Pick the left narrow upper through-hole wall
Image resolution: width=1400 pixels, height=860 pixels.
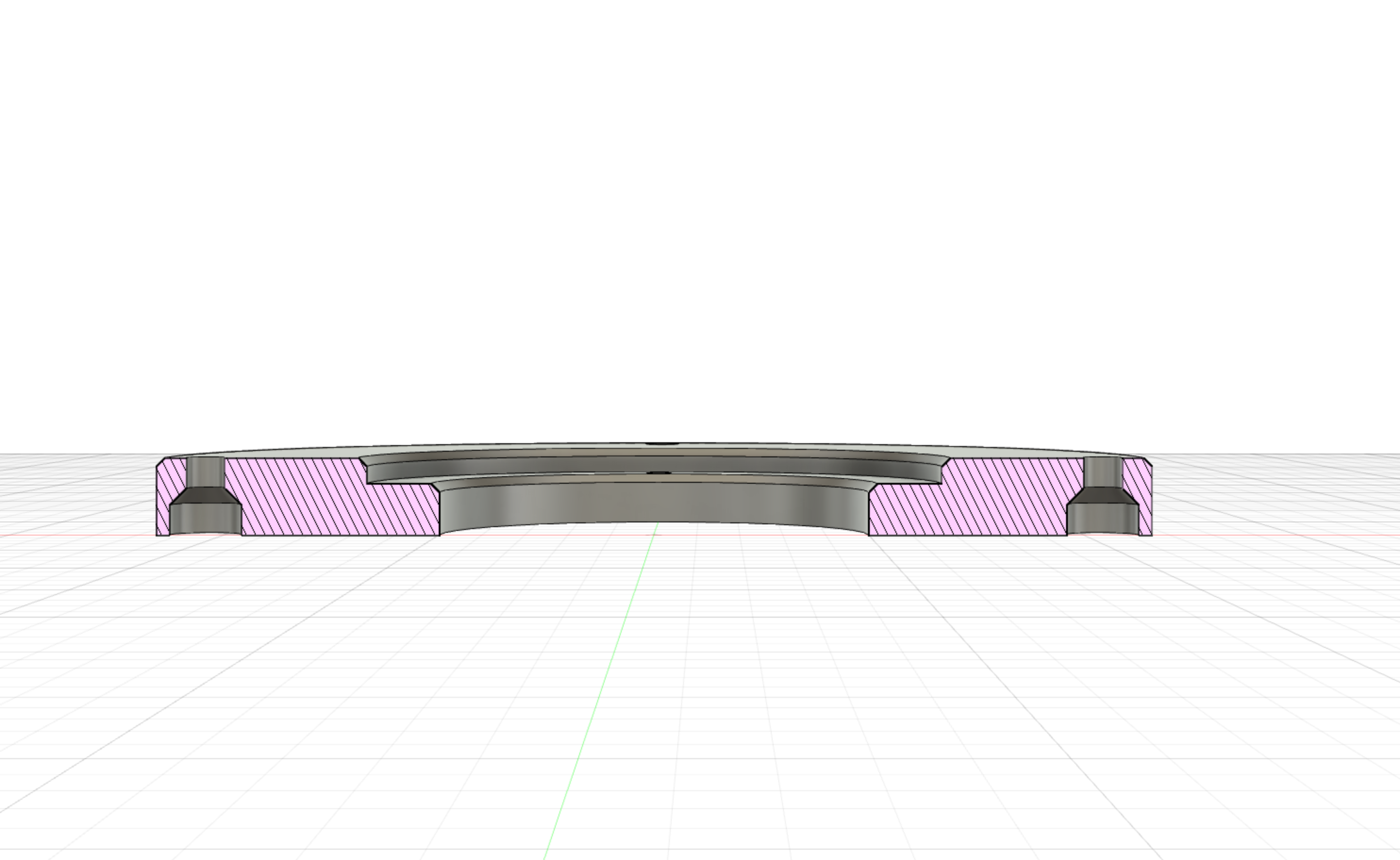(x=205, y=472)
